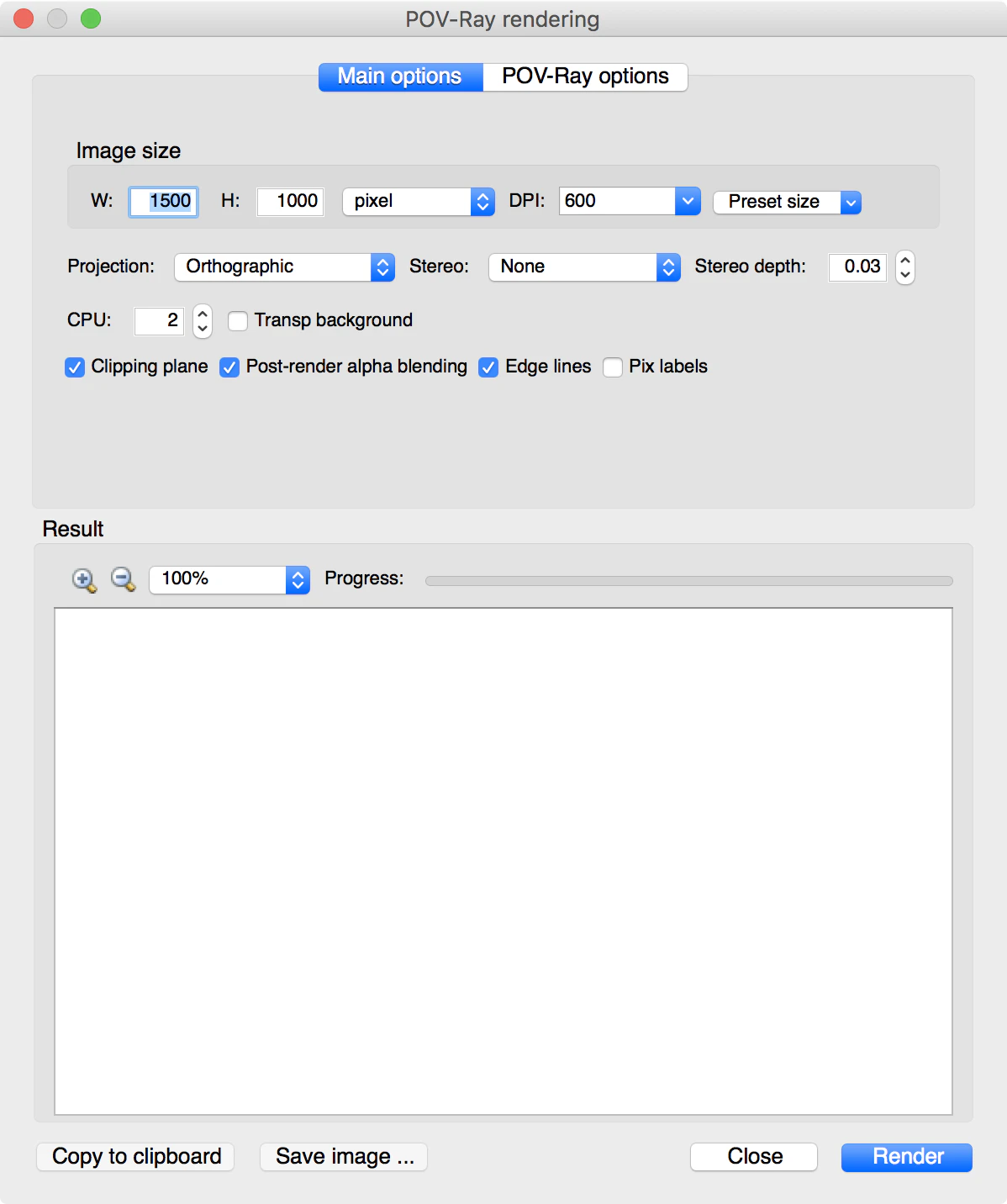
Task: Click the Close button
Action: click(754, 1157)
